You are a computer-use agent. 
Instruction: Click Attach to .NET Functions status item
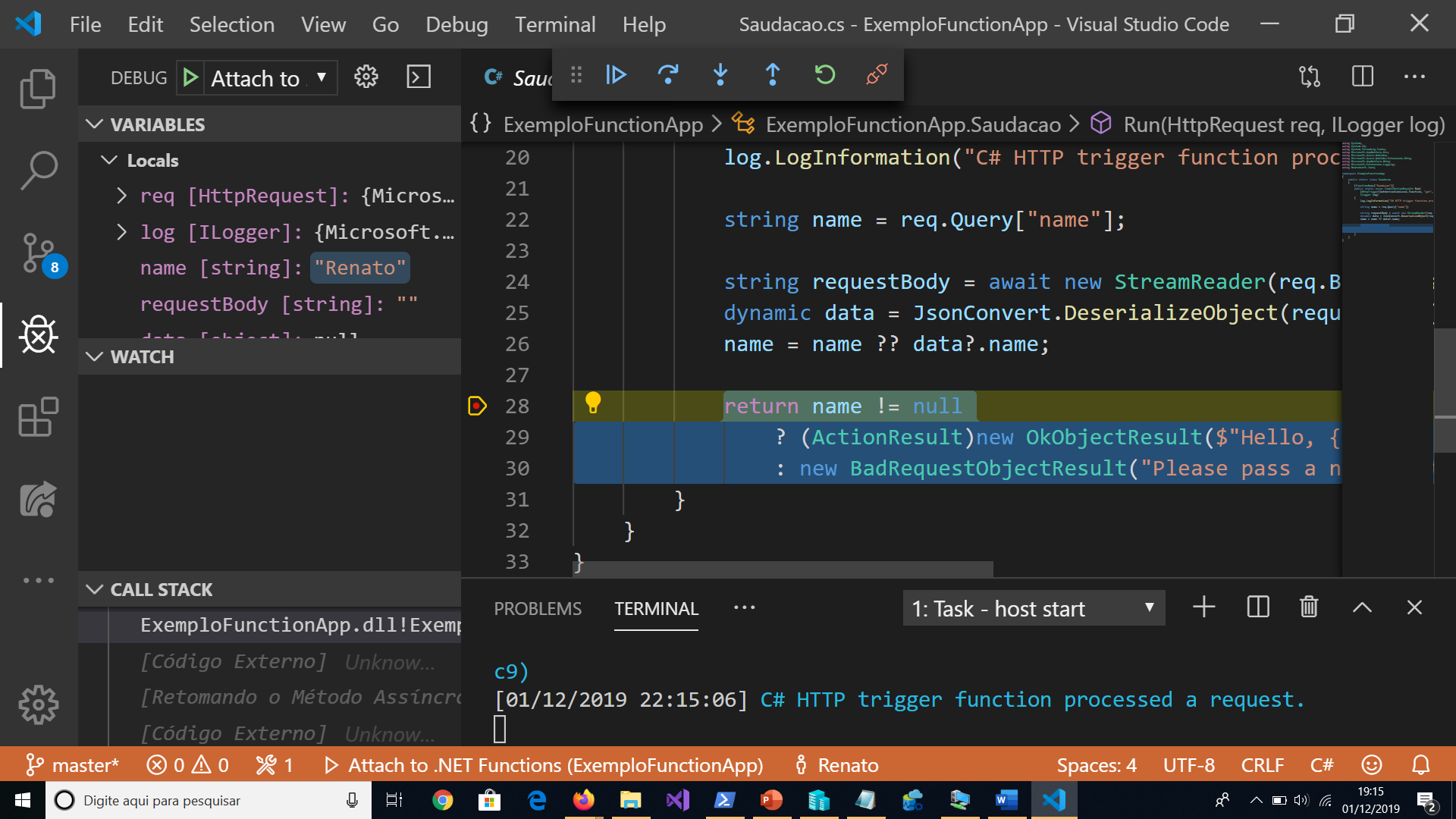[543, 765]
